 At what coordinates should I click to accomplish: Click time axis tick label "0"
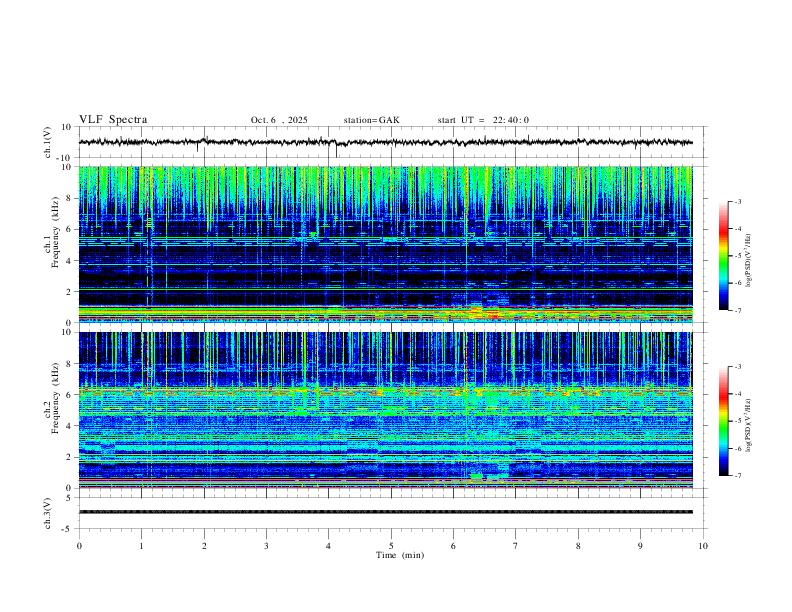point(79,546)
